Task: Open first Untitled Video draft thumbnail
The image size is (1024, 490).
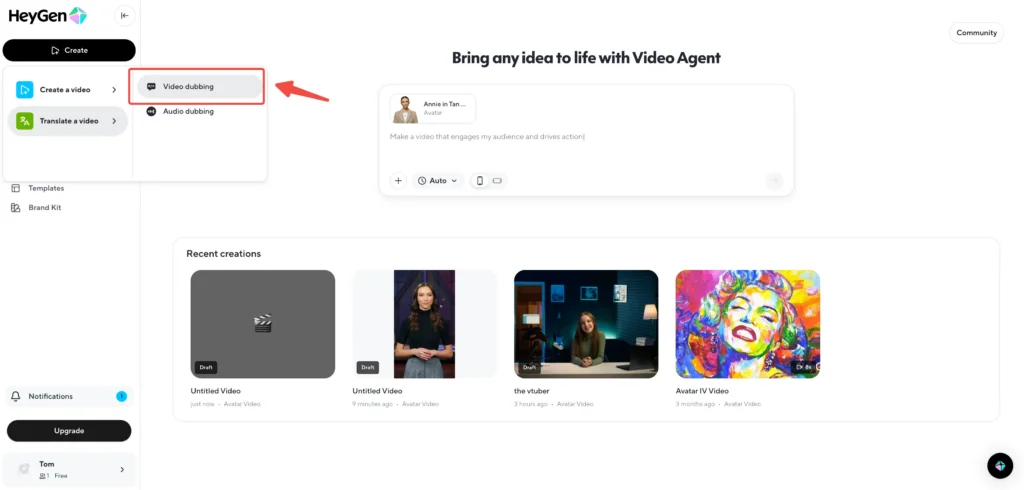Action: tap(263, 324)
